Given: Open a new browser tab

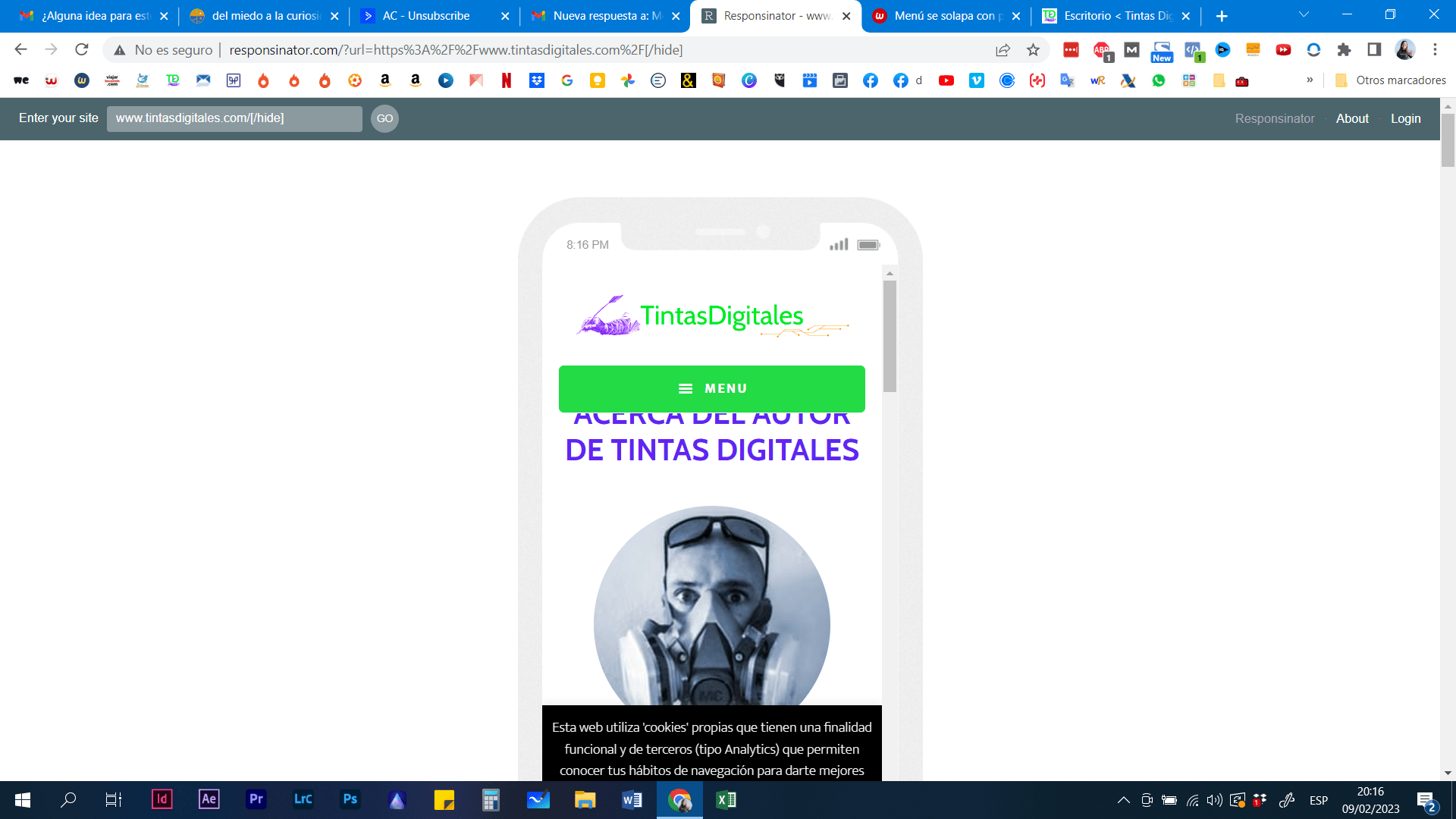Looking at the screenshot, I should coord(1222,16).
